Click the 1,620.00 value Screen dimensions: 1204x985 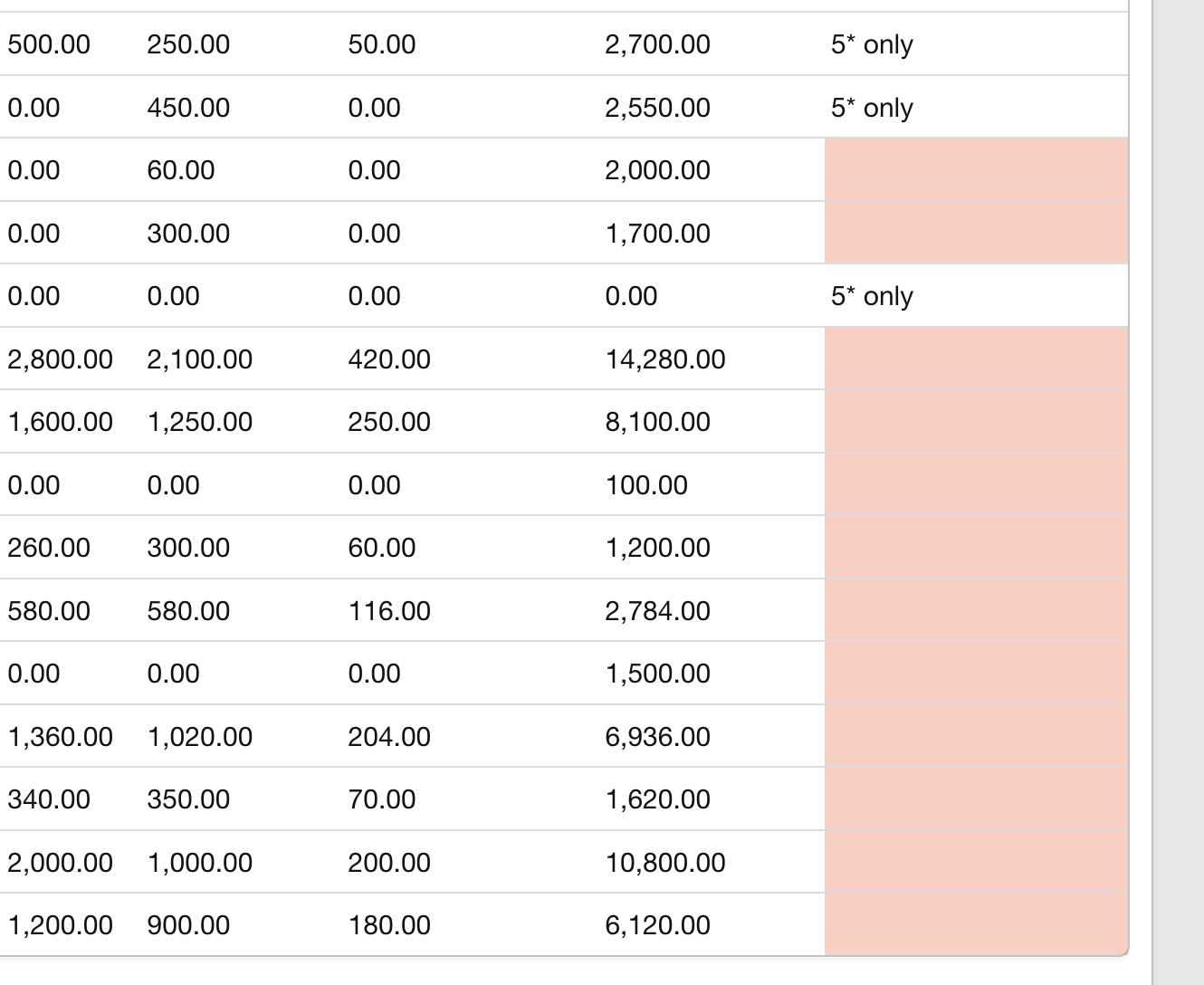(x=657, y=799)
